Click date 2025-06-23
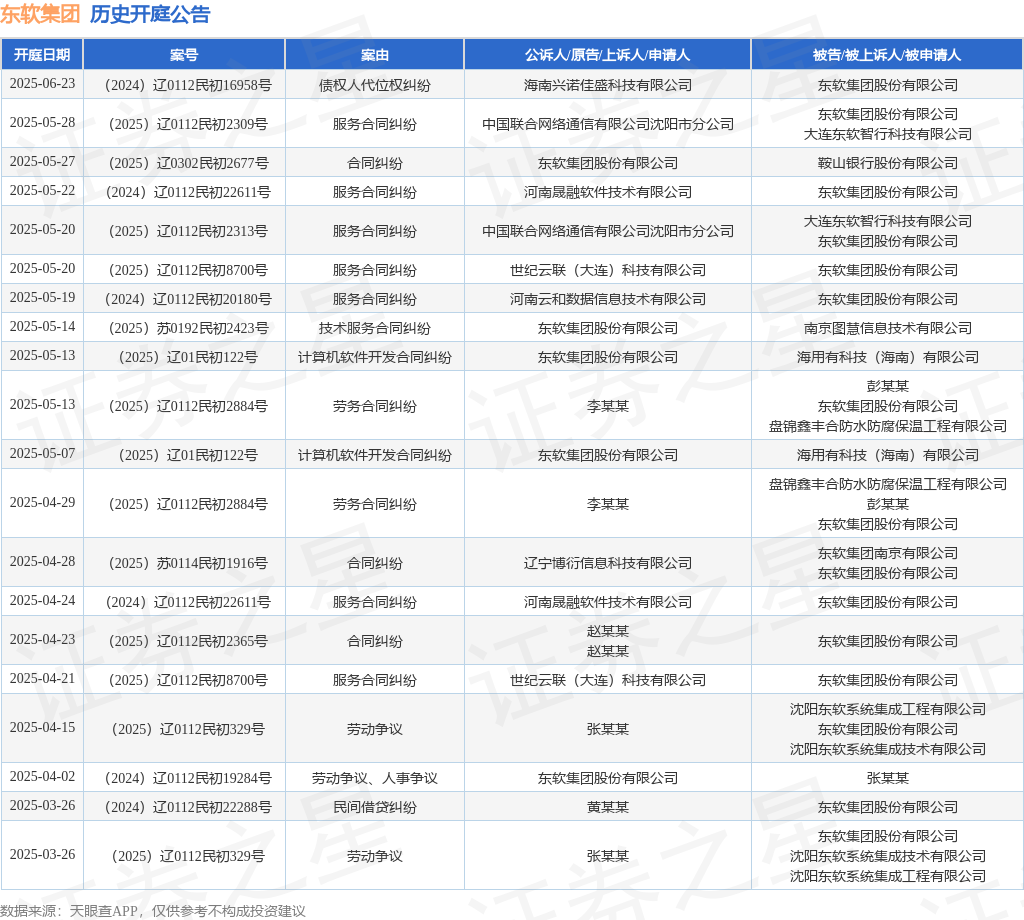Screen dimensions: 1024x920 coord(42,84)
